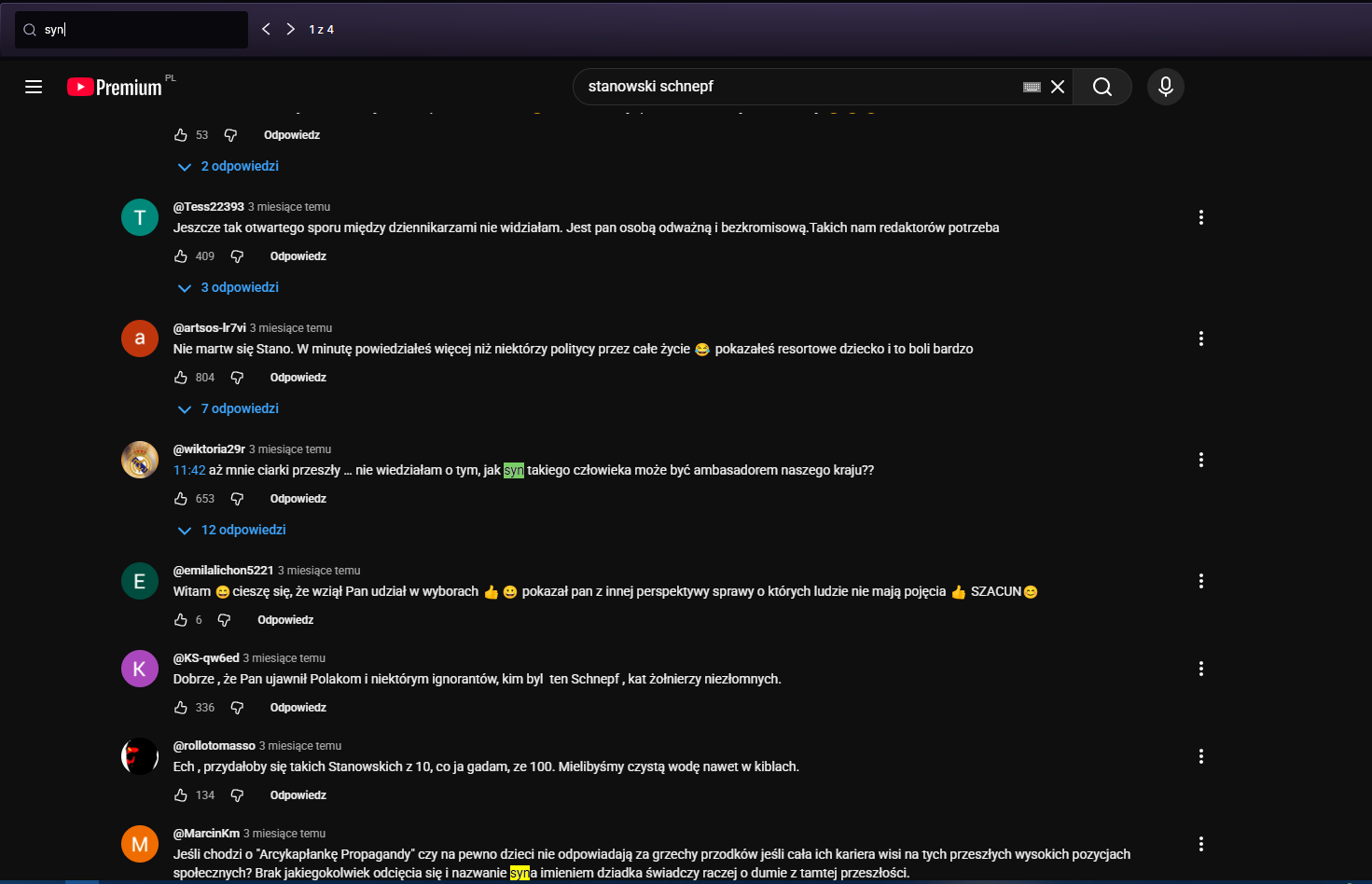Click the YouTube Premium logo
Screen dimensions: 1372x884
point(116,87)
